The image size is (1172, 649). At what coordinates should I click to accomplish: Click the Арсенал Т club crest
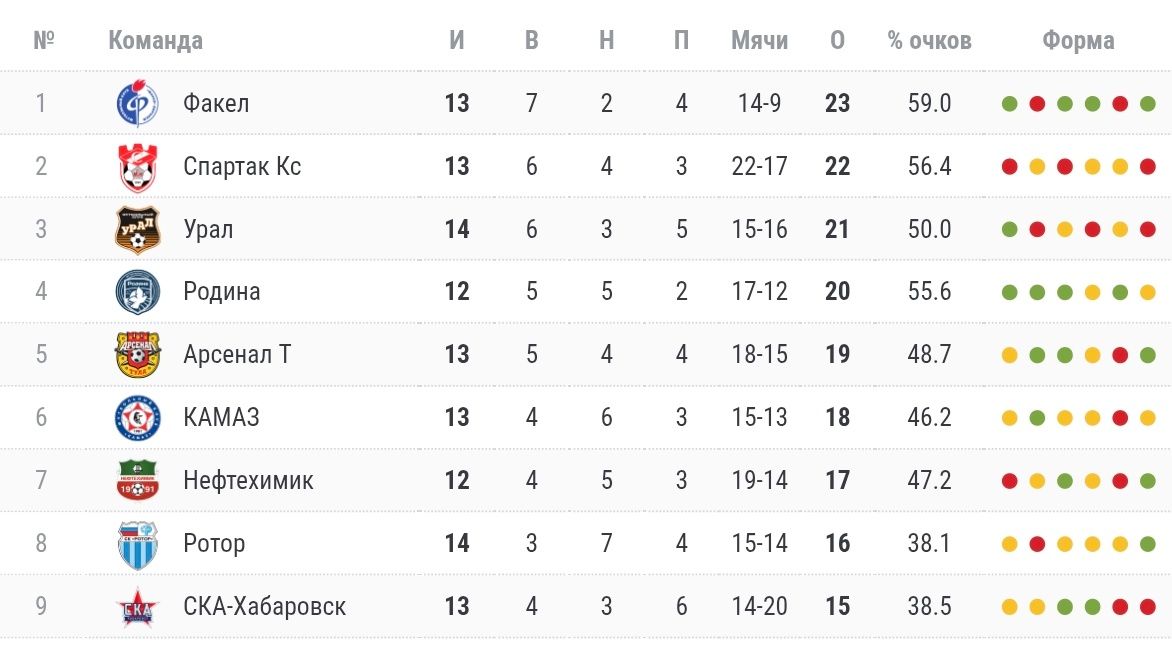coord(137,354)
